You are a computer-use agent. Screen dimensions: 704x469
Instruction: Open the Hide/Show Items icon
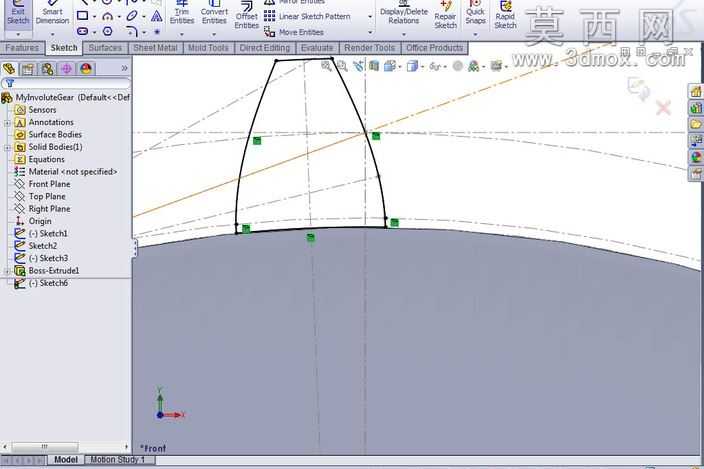(435, 66)
